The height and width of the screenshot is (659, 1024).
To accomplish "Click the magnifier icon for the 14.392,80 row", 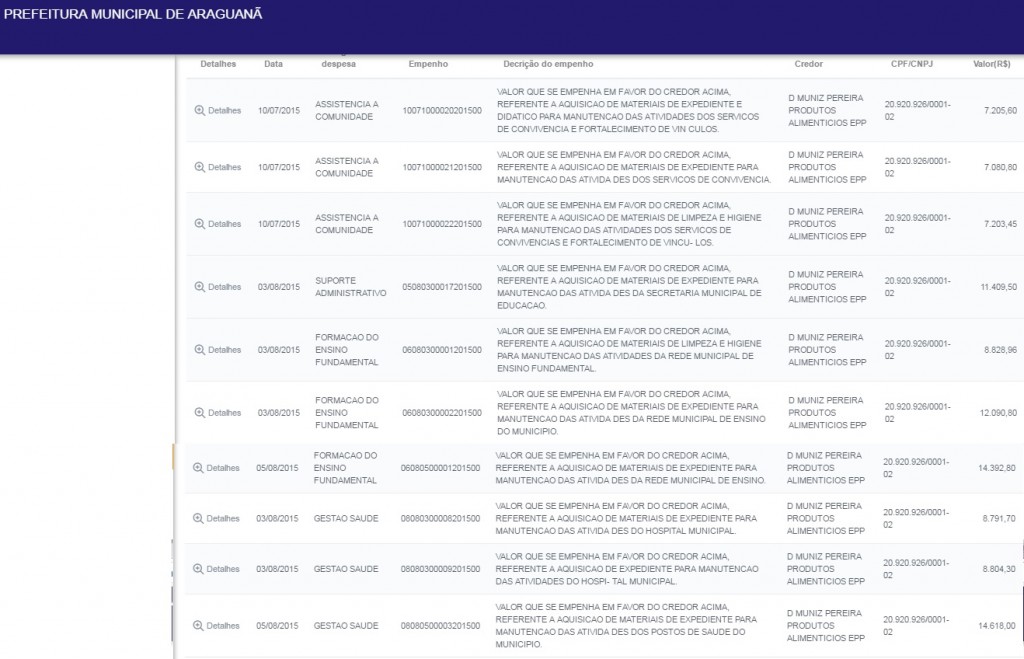I will tap(198, 468).
